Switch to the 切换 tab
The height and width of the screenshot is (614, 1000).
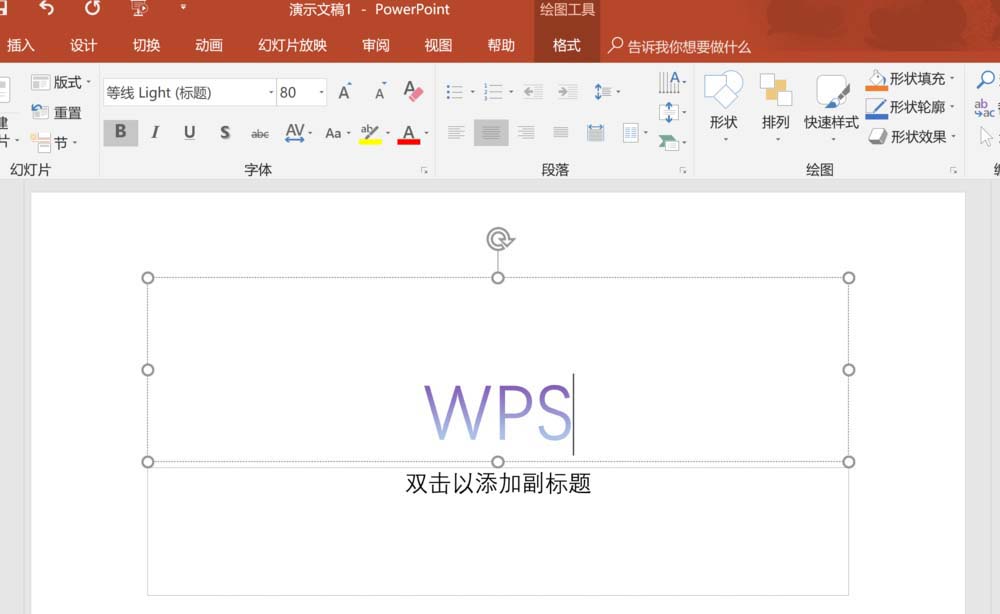(x=146, y=45)
